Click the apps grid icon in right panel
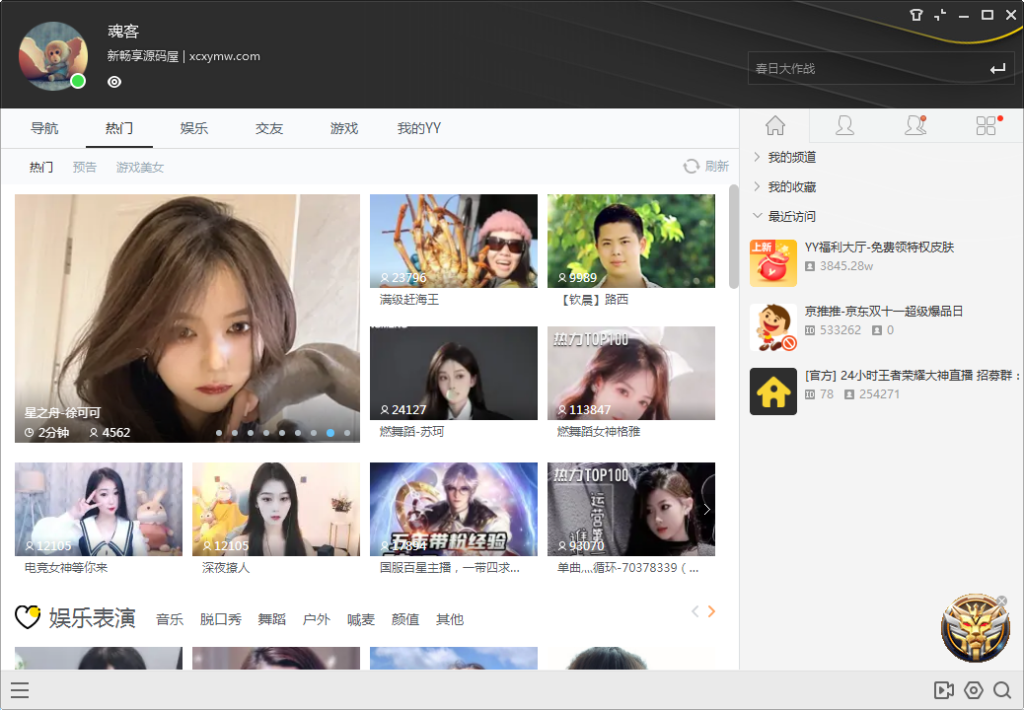 point(986,125)
